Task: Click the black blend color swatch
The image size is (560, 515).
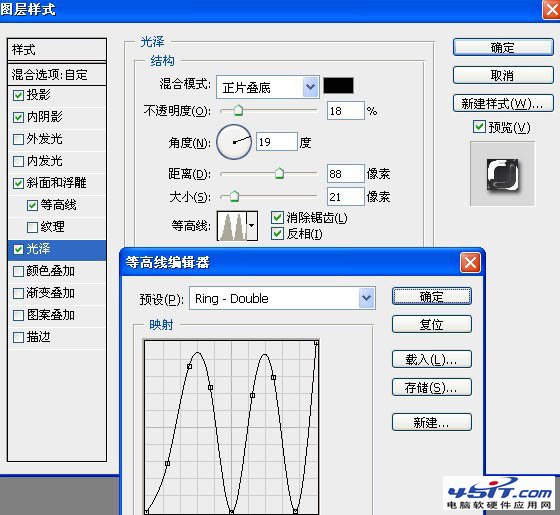Action: pos(338,86)
